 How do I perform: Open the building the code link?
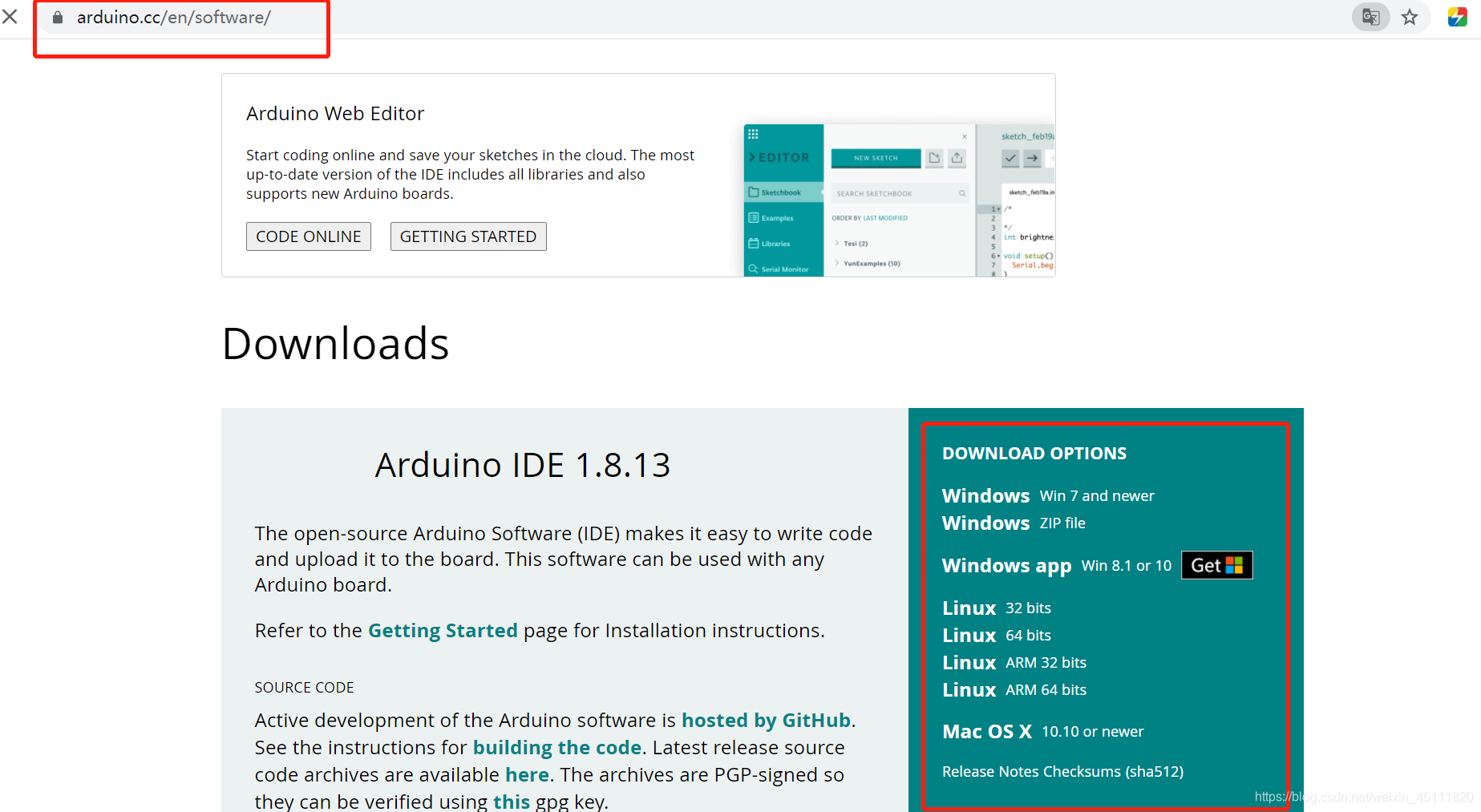pos(557,748)
